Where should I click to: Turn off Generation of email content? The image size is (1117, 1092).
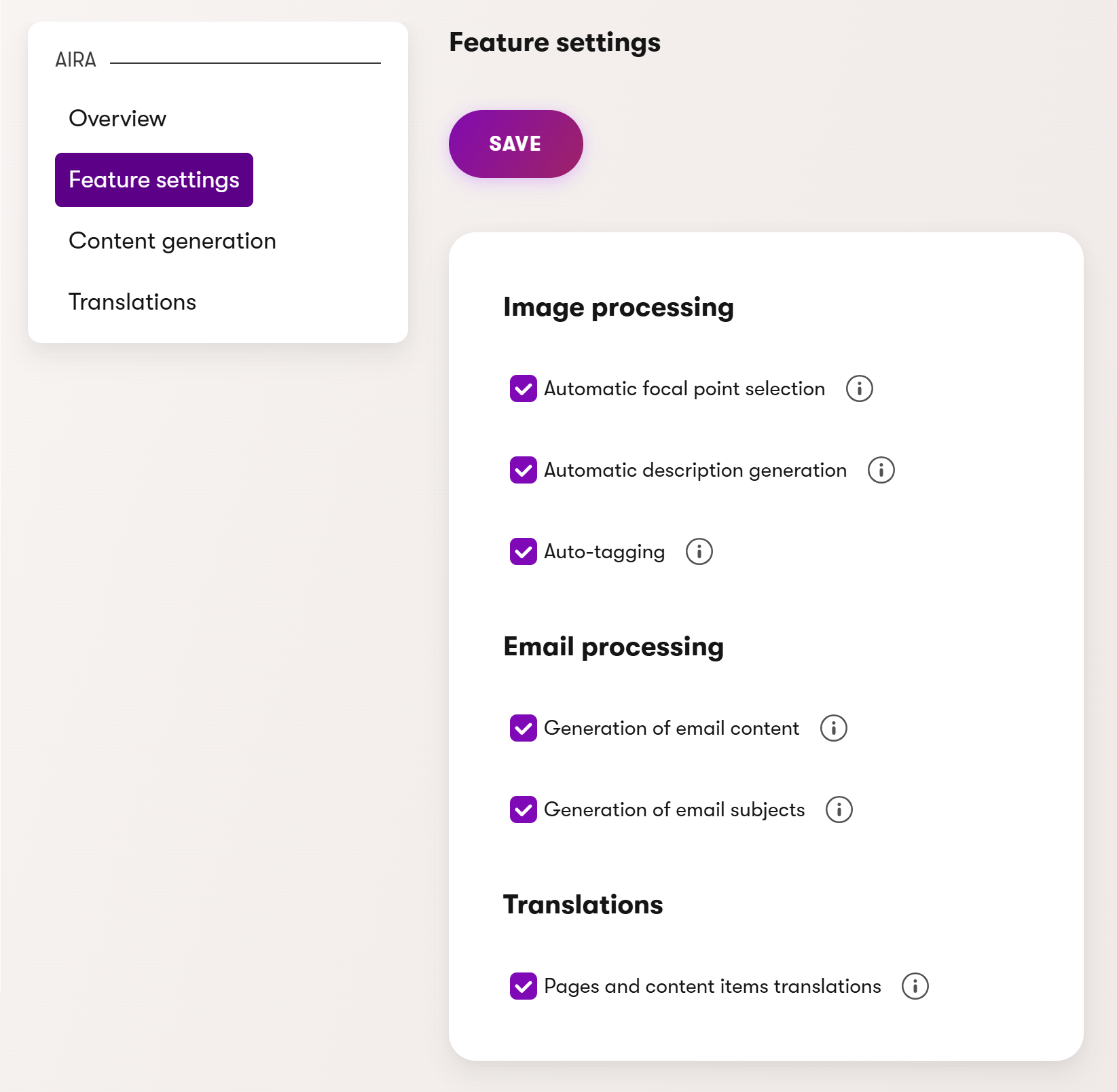(x=524, y=728)
